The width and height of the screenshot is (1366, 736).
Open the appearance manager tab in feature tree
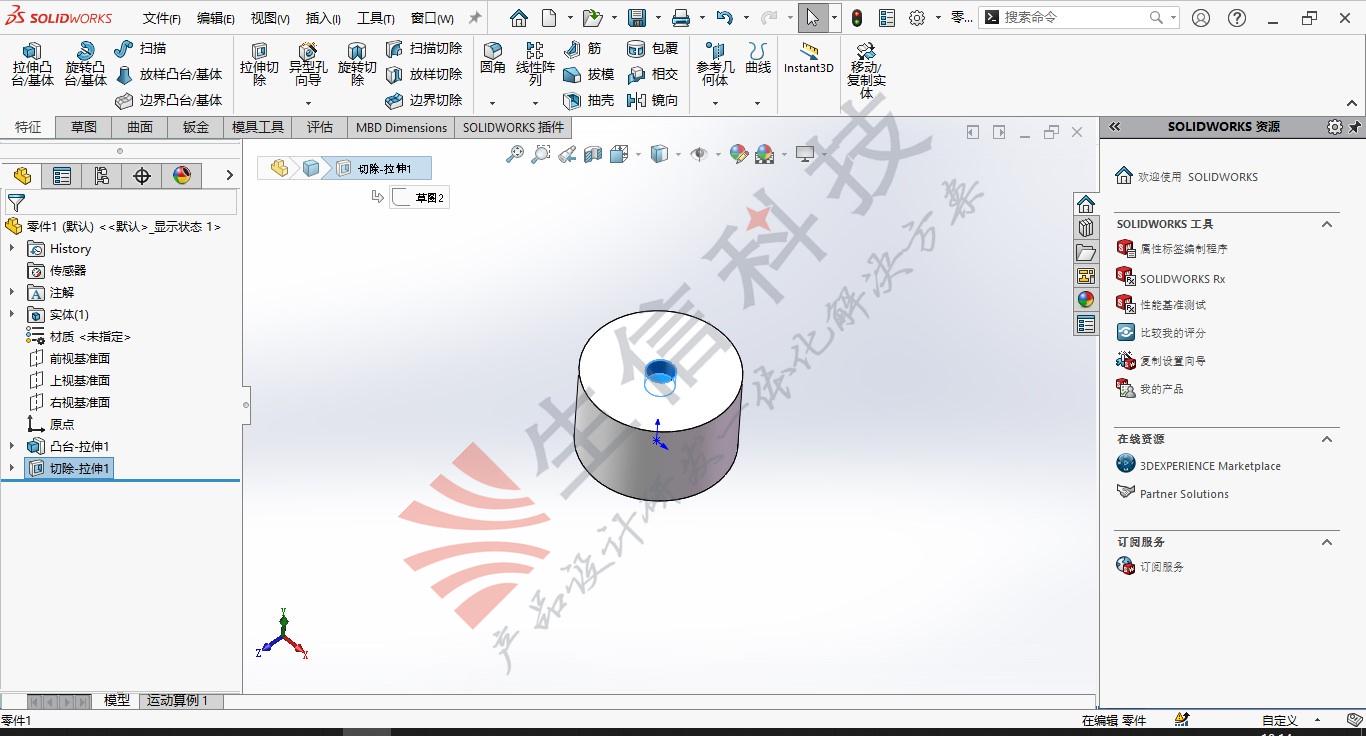[182, 176]
